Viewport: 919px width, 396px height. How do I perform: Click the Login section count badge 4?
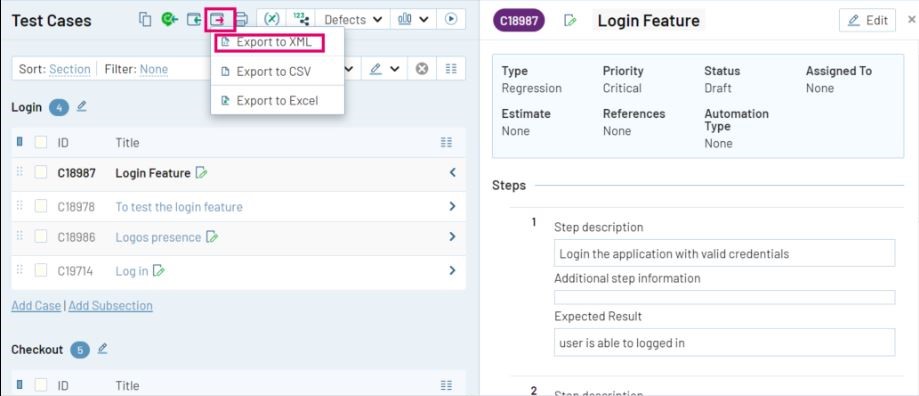[x=59, y=107]
